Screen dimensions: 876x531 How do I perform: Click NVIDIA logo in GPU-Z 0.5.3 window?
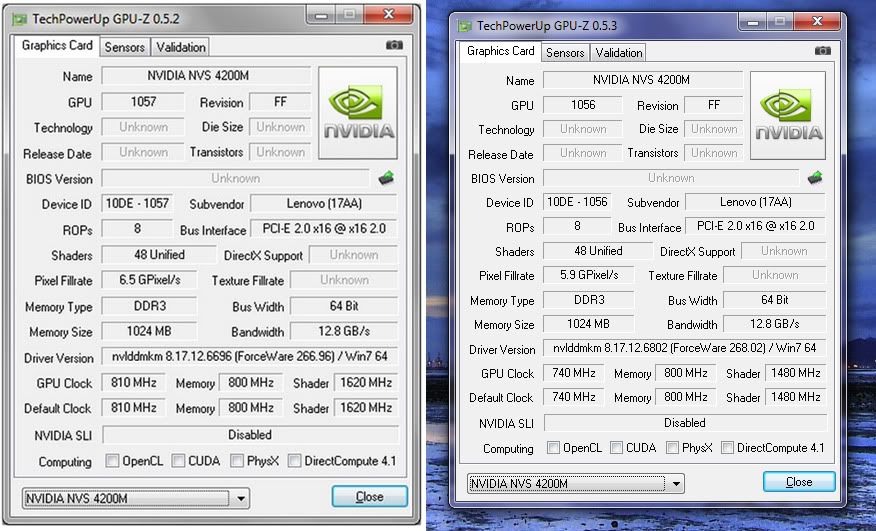pyautogui.click(x=788, y=115)
